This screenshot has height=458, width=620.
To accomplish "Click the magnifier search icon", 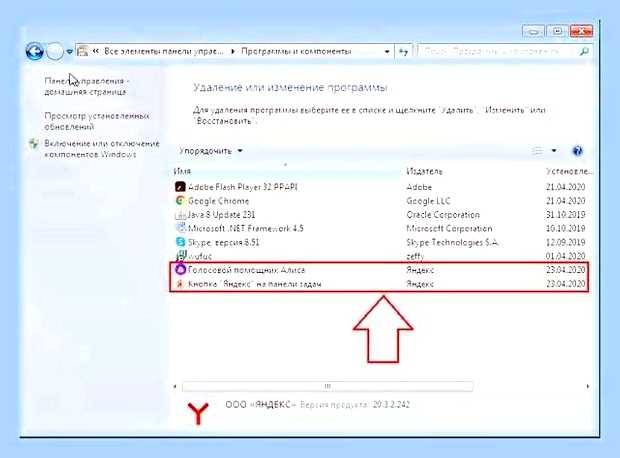I will (584, 51).
